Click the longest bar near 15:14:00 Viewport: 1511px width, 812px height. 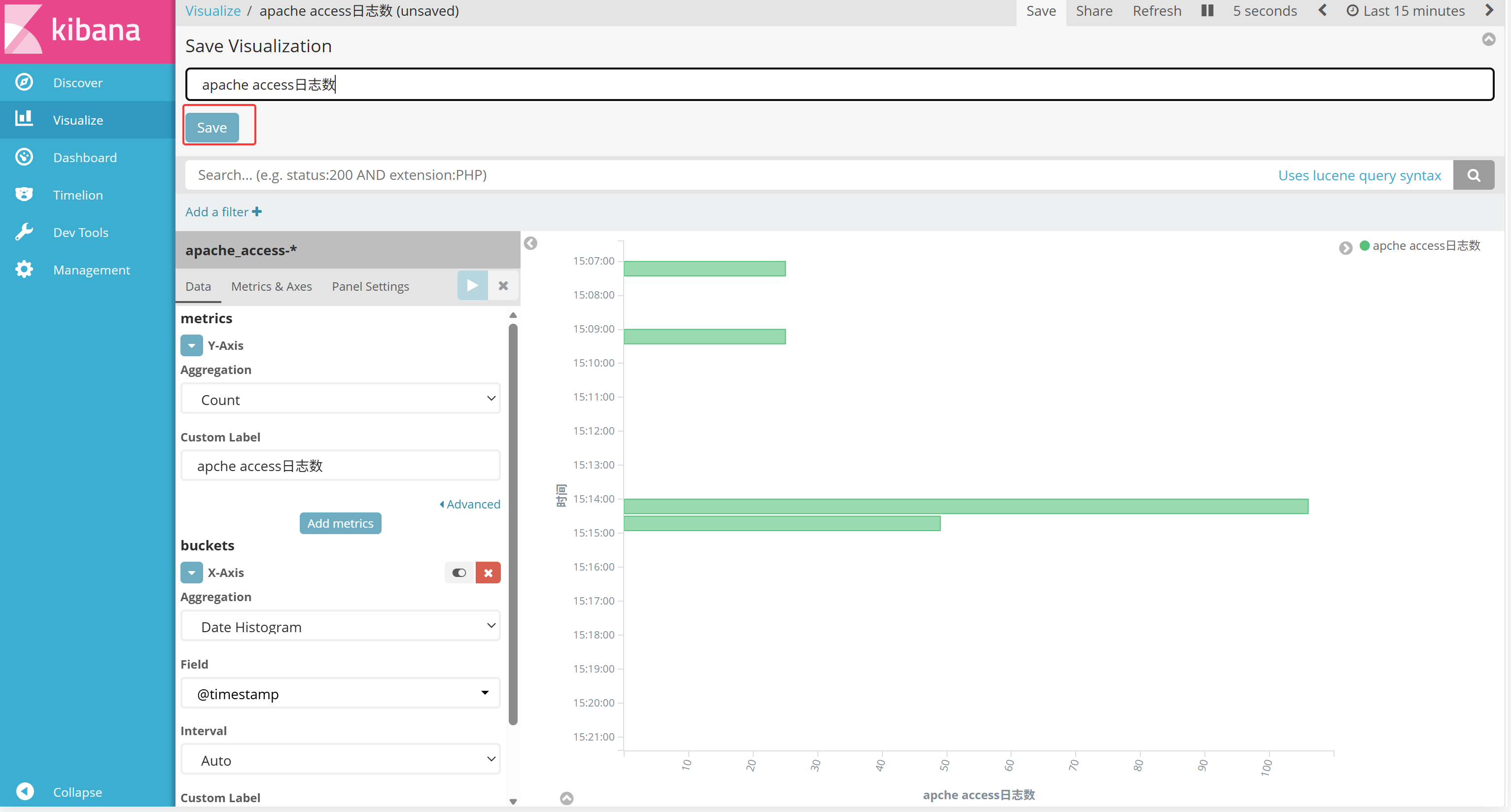(x=966, y=506)
